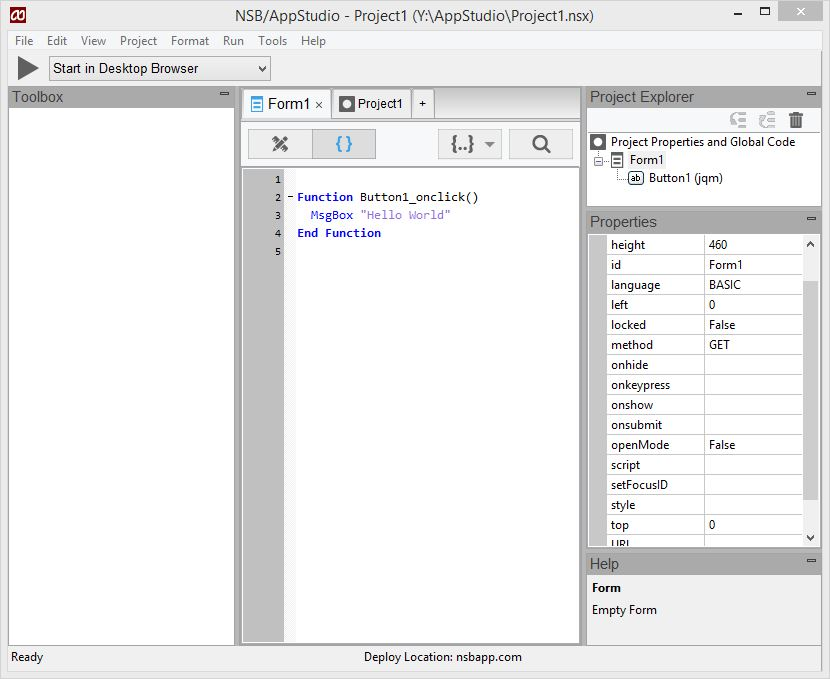Select the Project Properties and Global Code icon
Screen dimensions: 830x679
pyautogui.click(x=598, y=142)
